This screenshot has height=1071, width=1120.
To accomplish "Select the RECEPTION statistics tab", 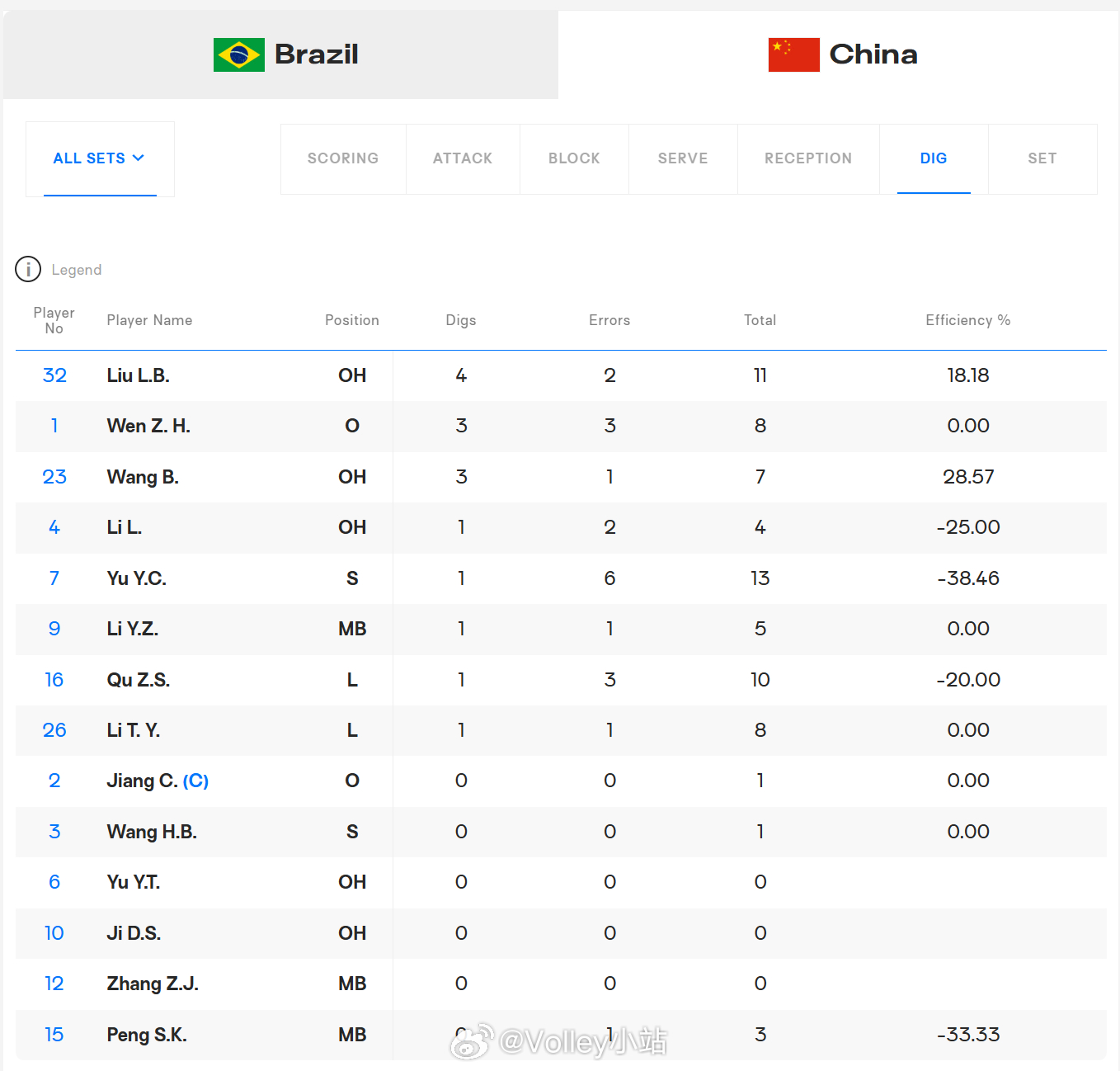I will (x=808, y=158).
